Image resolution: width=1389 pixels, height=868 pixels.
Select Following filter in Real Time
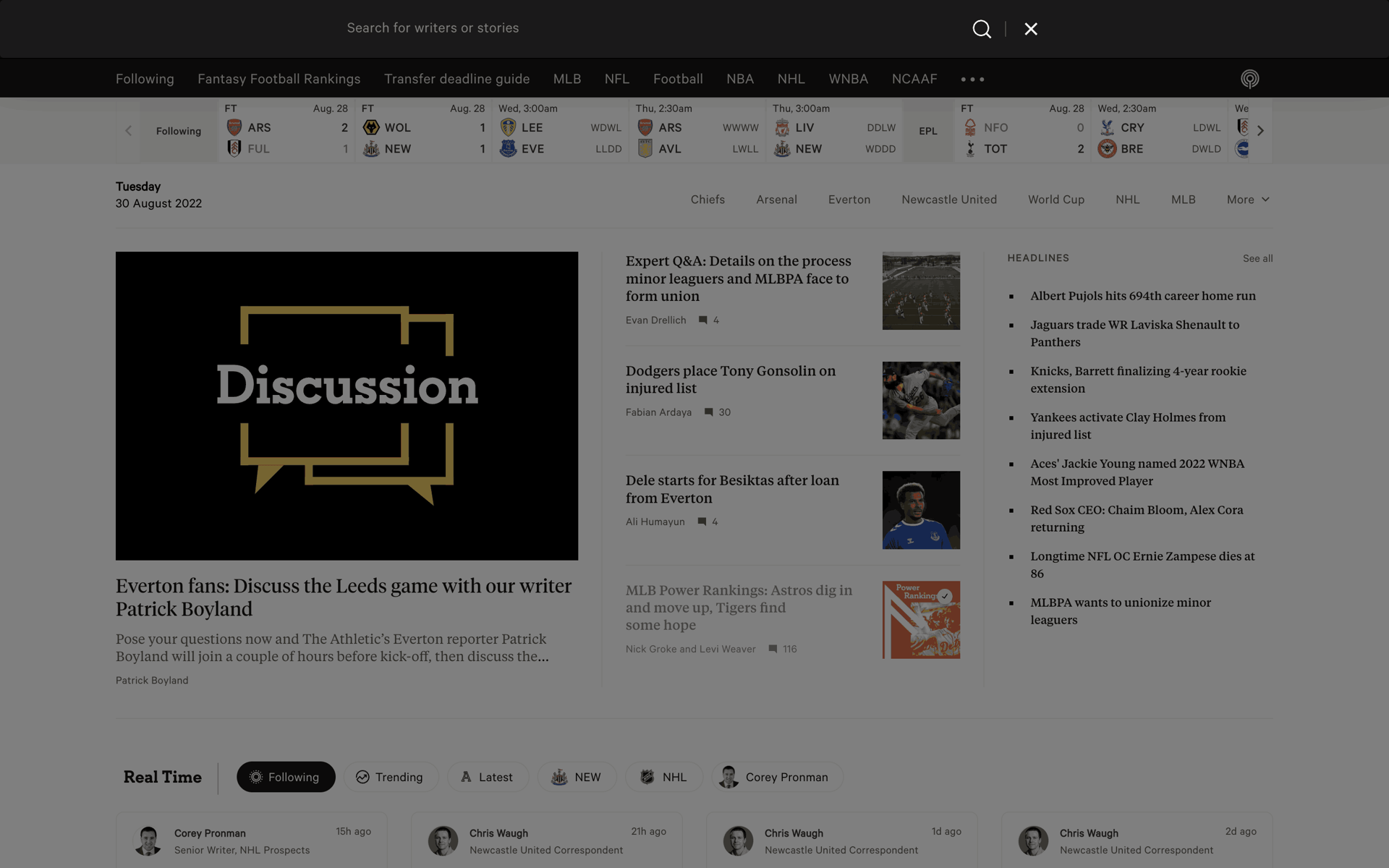pos(286,777)
